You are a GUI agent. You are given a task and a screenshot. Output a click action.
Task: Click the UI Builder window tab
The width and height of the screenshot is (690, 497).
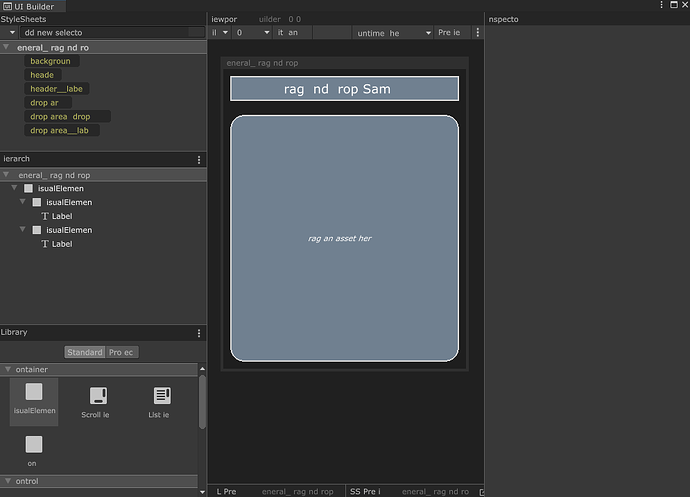(x=33, y=6)
